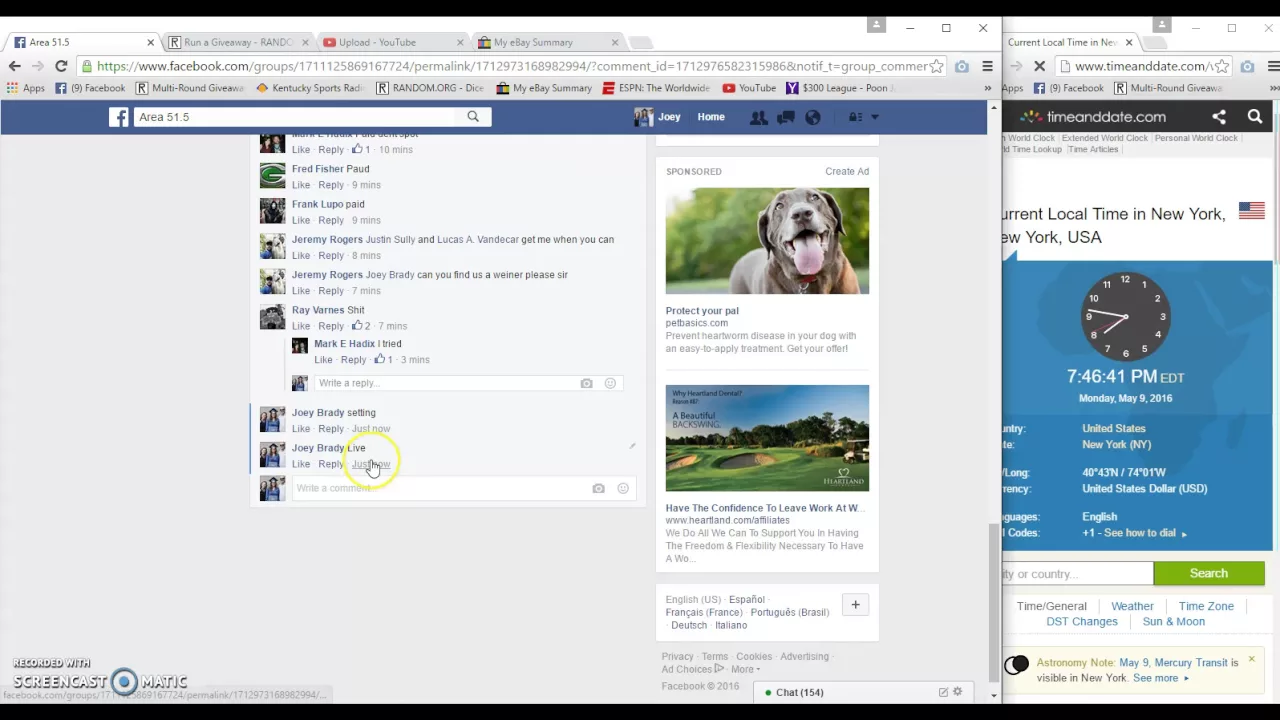Click the dog ad image thumbnail
The width and height of the screenshot is (1280, 720).
pyautogui.click(x=767, y=241)
